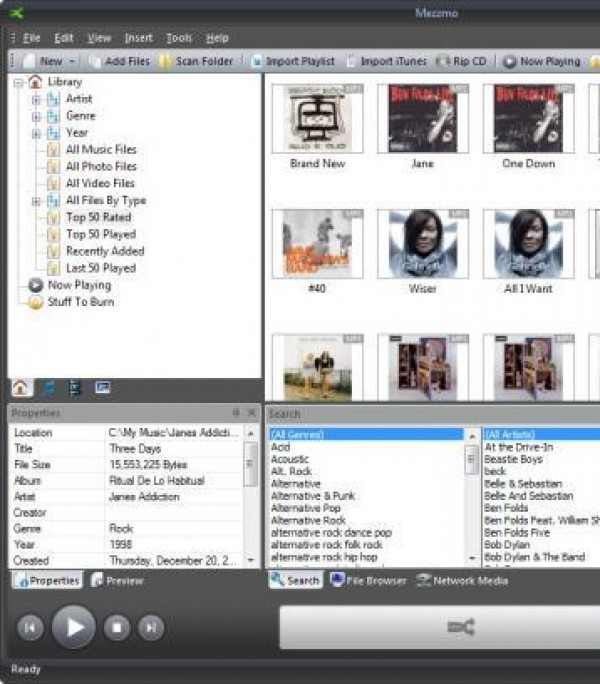Click Add Files toolbar button
Image resolution: width=600 pixels, height=684 pixels.
[119, 61]
